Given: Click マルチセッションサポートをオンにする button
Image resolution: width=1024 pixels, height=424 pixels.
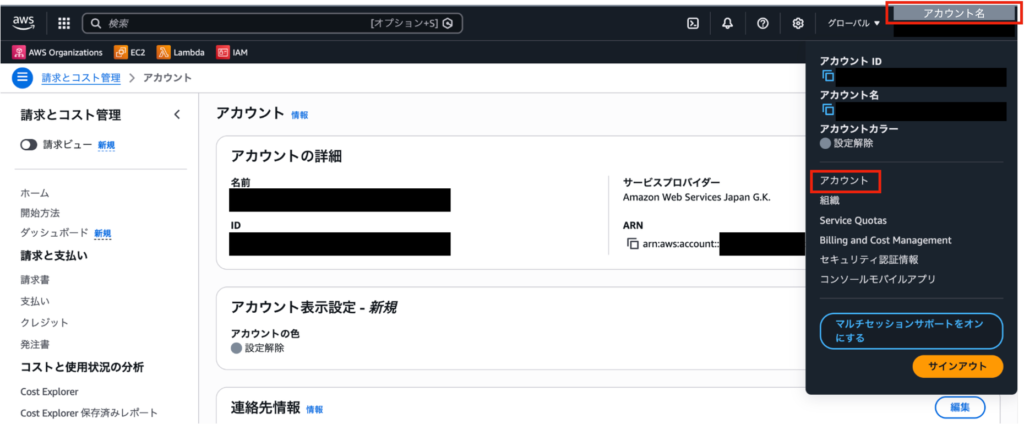Looking at the screenshot, I should tap(910, 331).
